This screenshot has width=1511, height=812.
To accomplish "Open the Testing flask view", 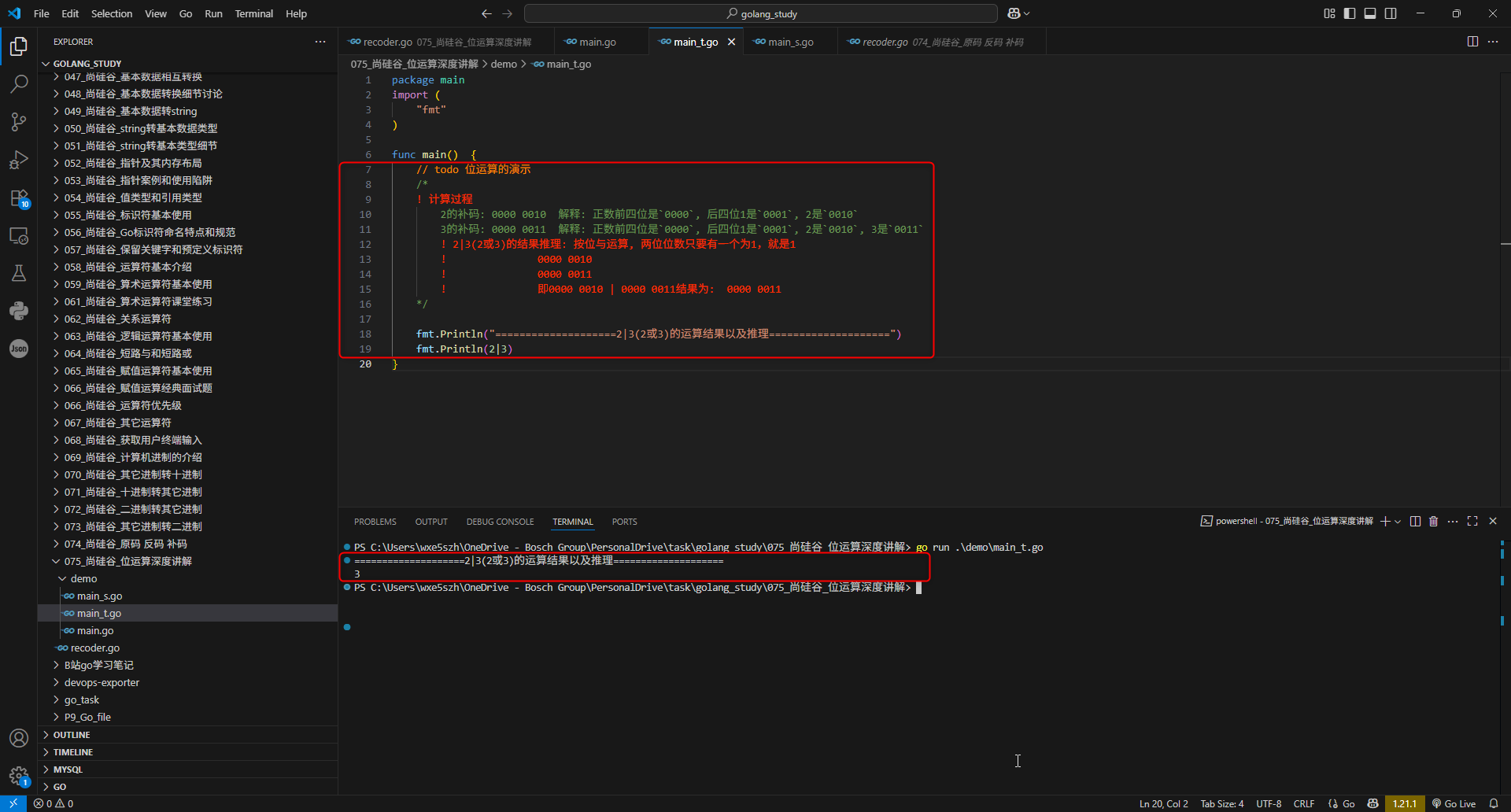I will [19, 273].
